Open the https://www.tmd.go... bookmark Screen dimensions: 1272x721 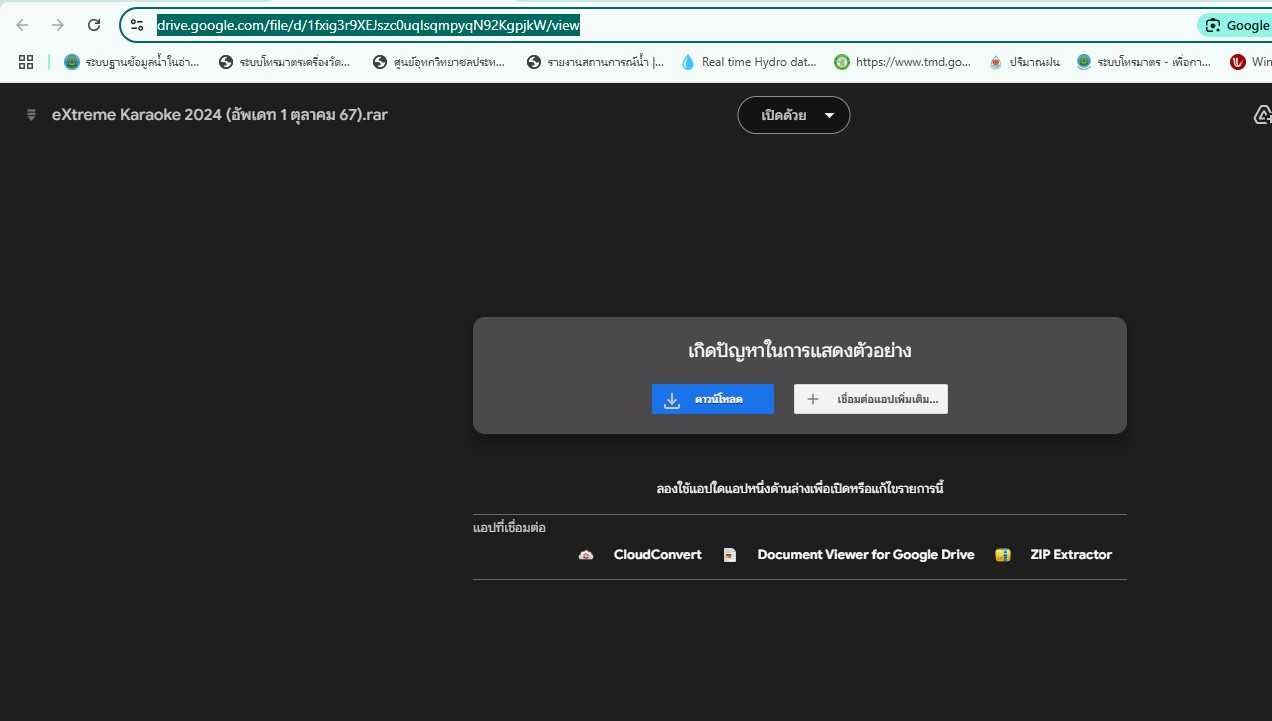(903, 62)
